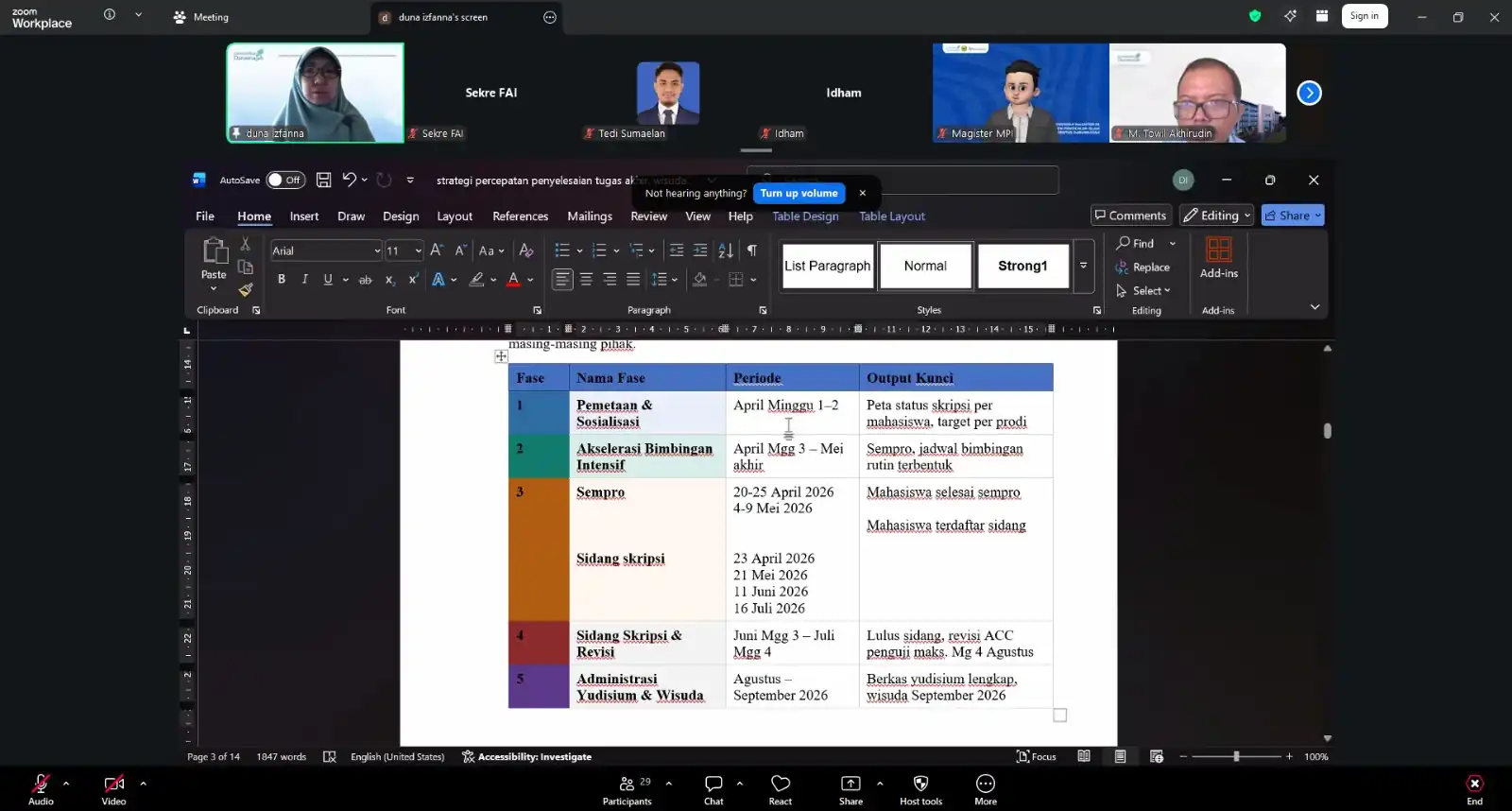The image size is (1512, 811).
Task: Toggle bold formatting in Word ribbon
Action: (282, 279)
